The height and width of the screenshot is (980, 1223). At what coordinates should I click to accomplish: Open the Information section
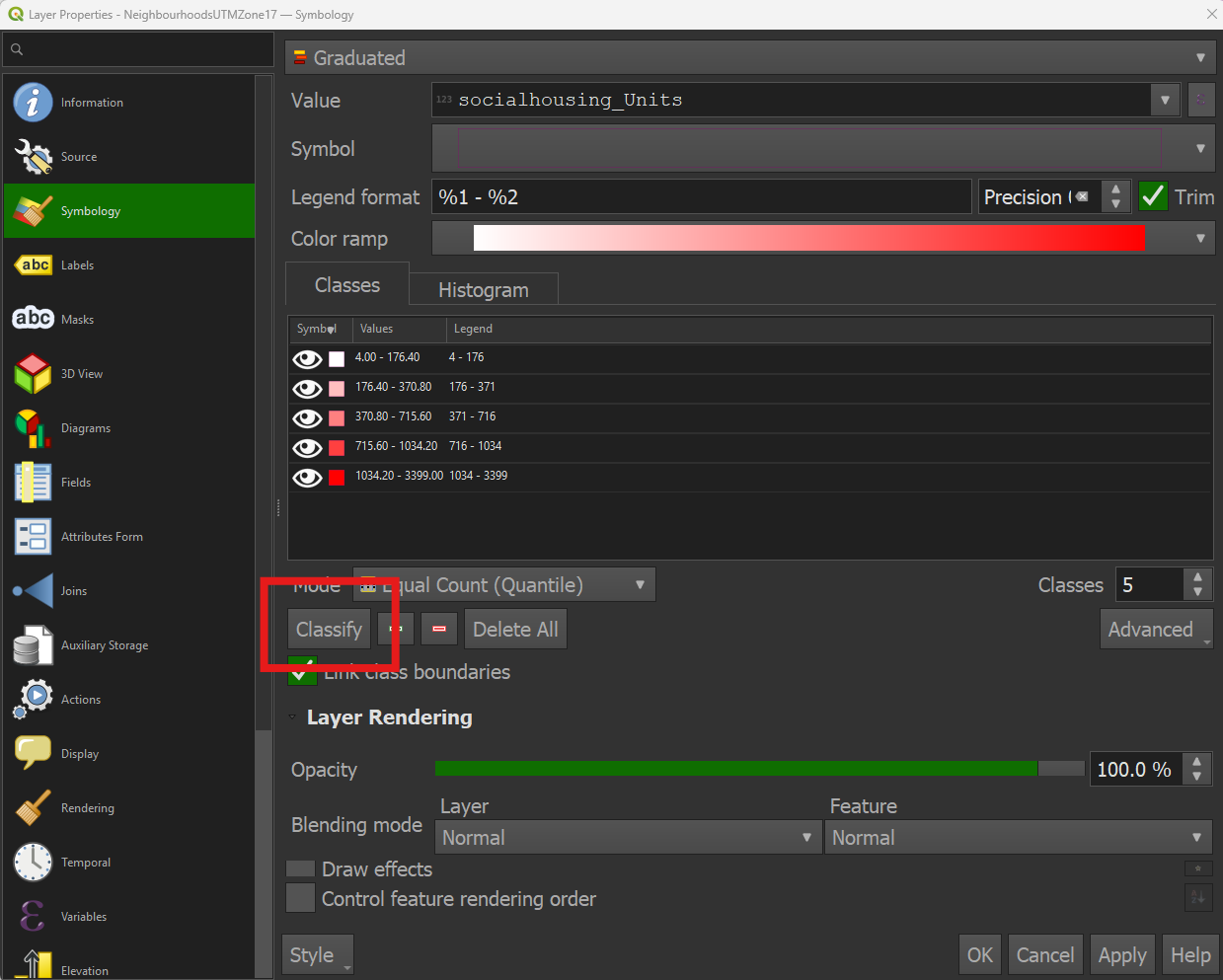click(129, 103)
